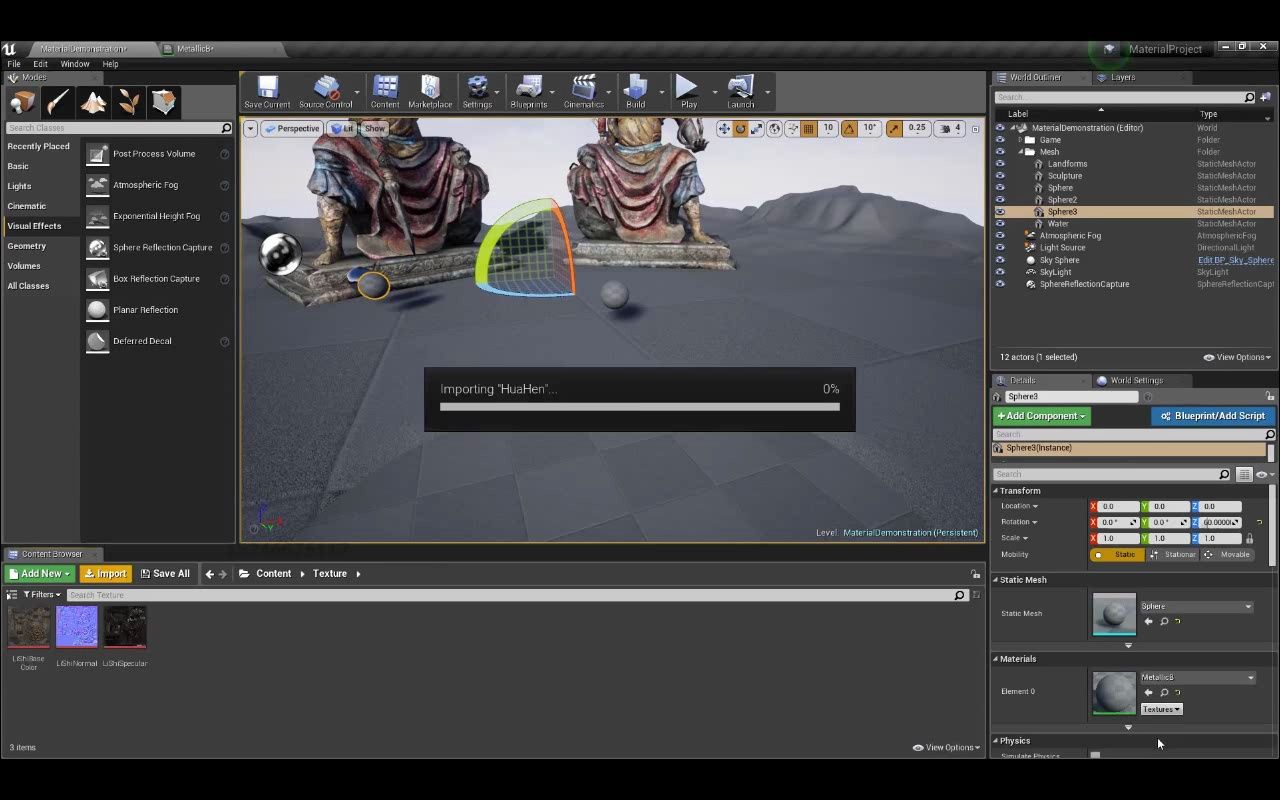Browse to Static Mesh asset magnifier icon
This screenshot has height=800, width=1280.
click(1164, 622)
